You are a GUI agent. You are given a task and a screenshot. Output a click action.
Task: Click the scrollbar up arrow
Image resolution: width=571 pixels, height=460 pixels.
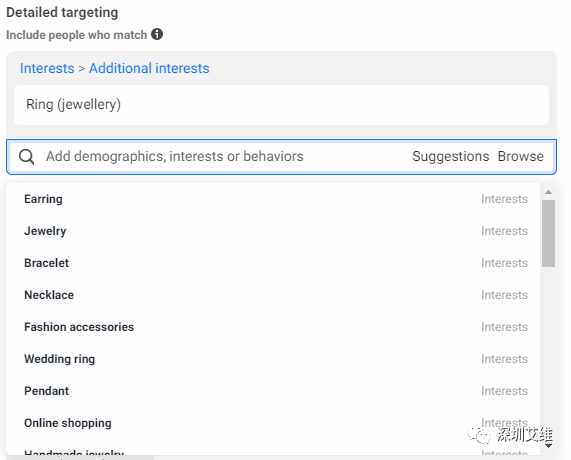click(x=548, y=192)
